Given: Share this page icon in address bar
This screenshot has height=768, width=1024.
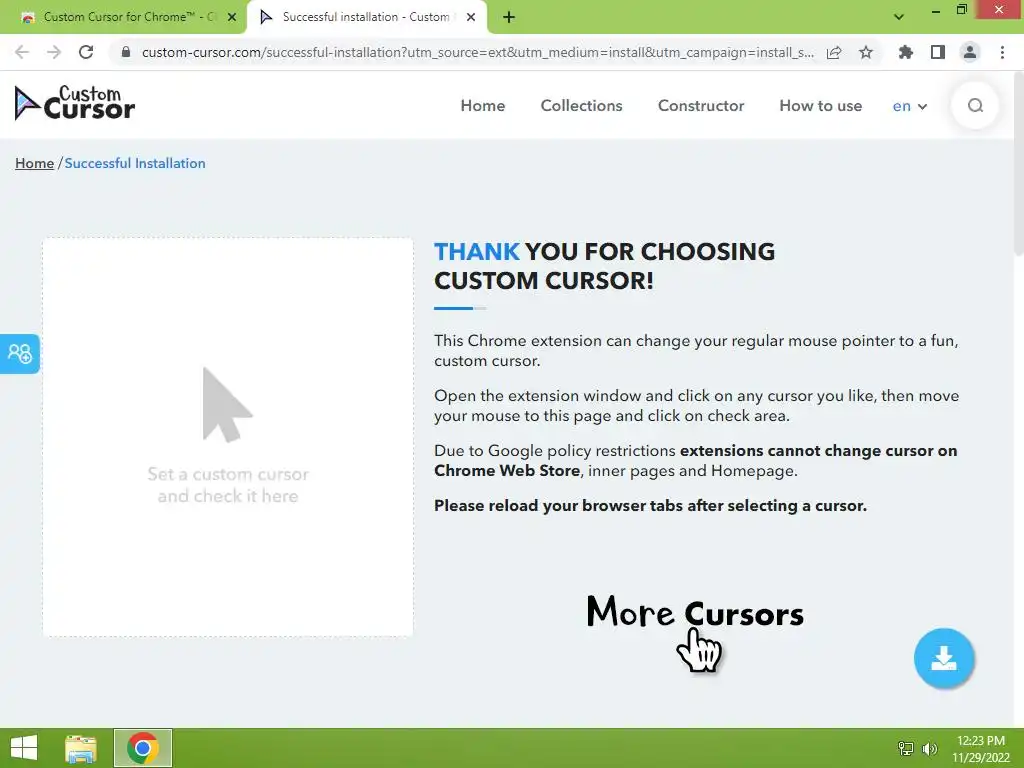Looking at the screenshot, I should pyautogui.click(x=834, y=52).
